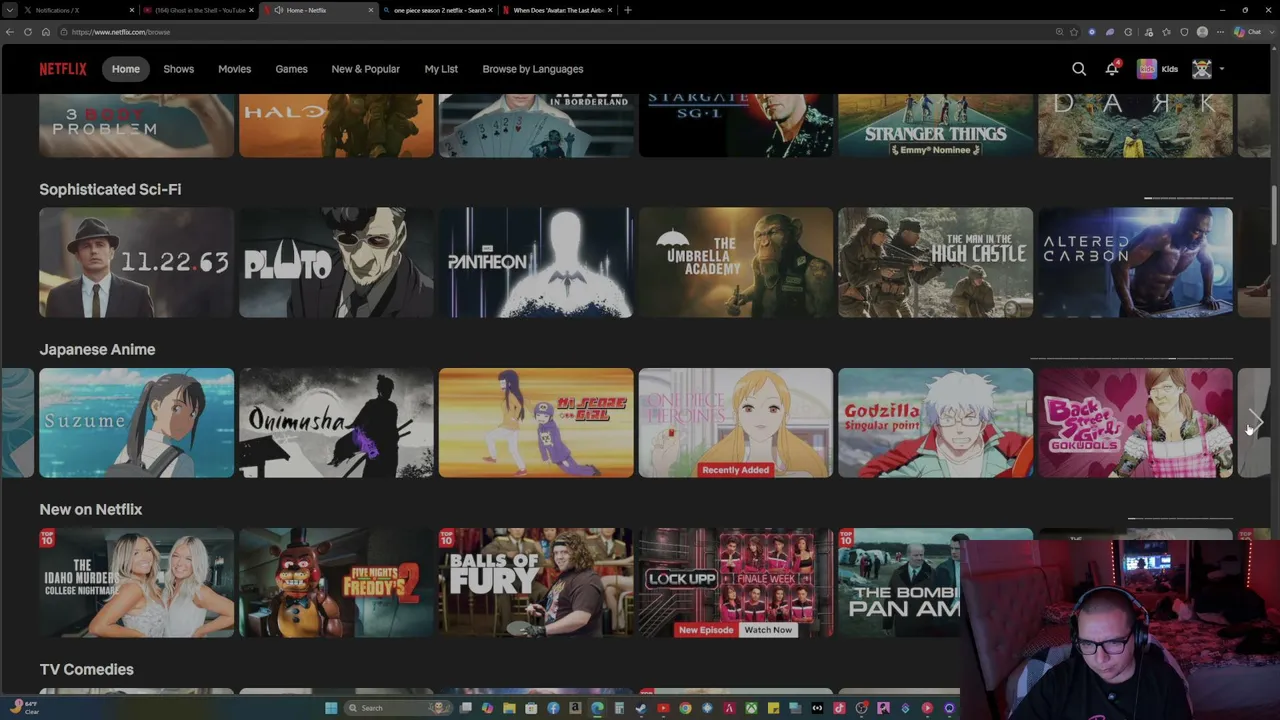The image size is (1280, 720).
Task: Open the Dark title card
Action: tap(1136, 125)
